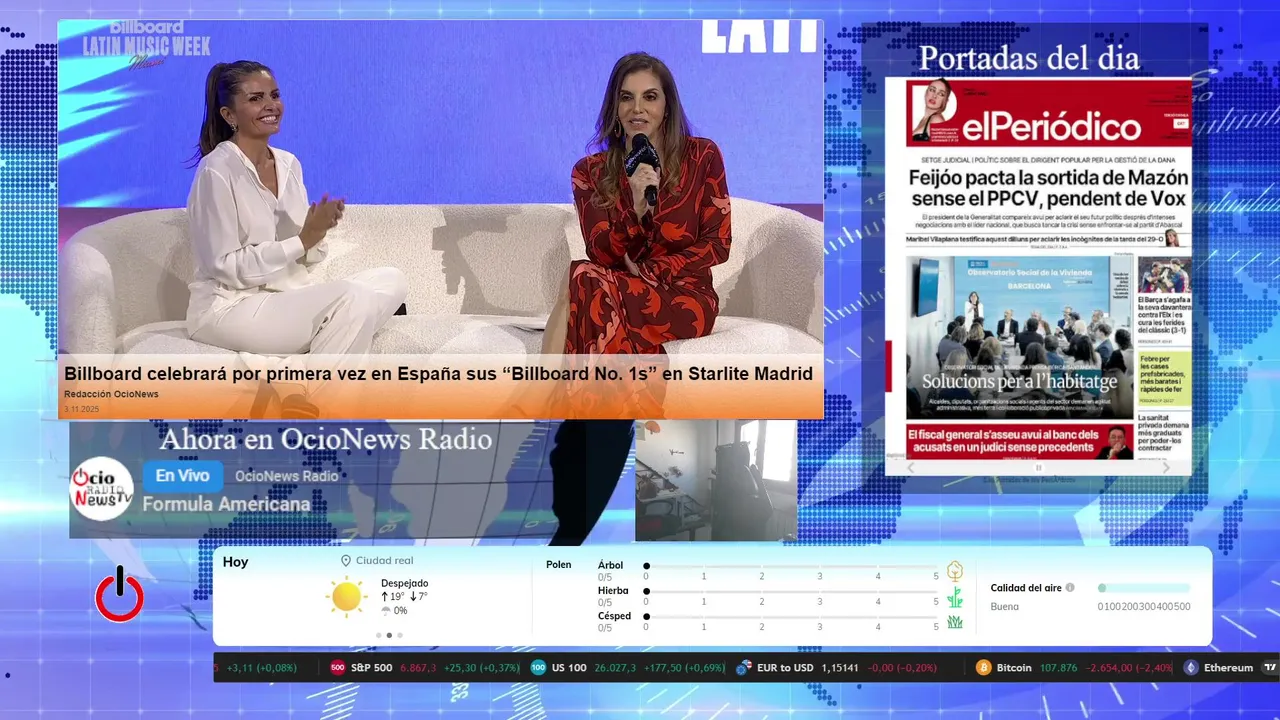Click the Buena air quality rating
The height and width of the screenshot is (720, 1280).
point(1004,606)
